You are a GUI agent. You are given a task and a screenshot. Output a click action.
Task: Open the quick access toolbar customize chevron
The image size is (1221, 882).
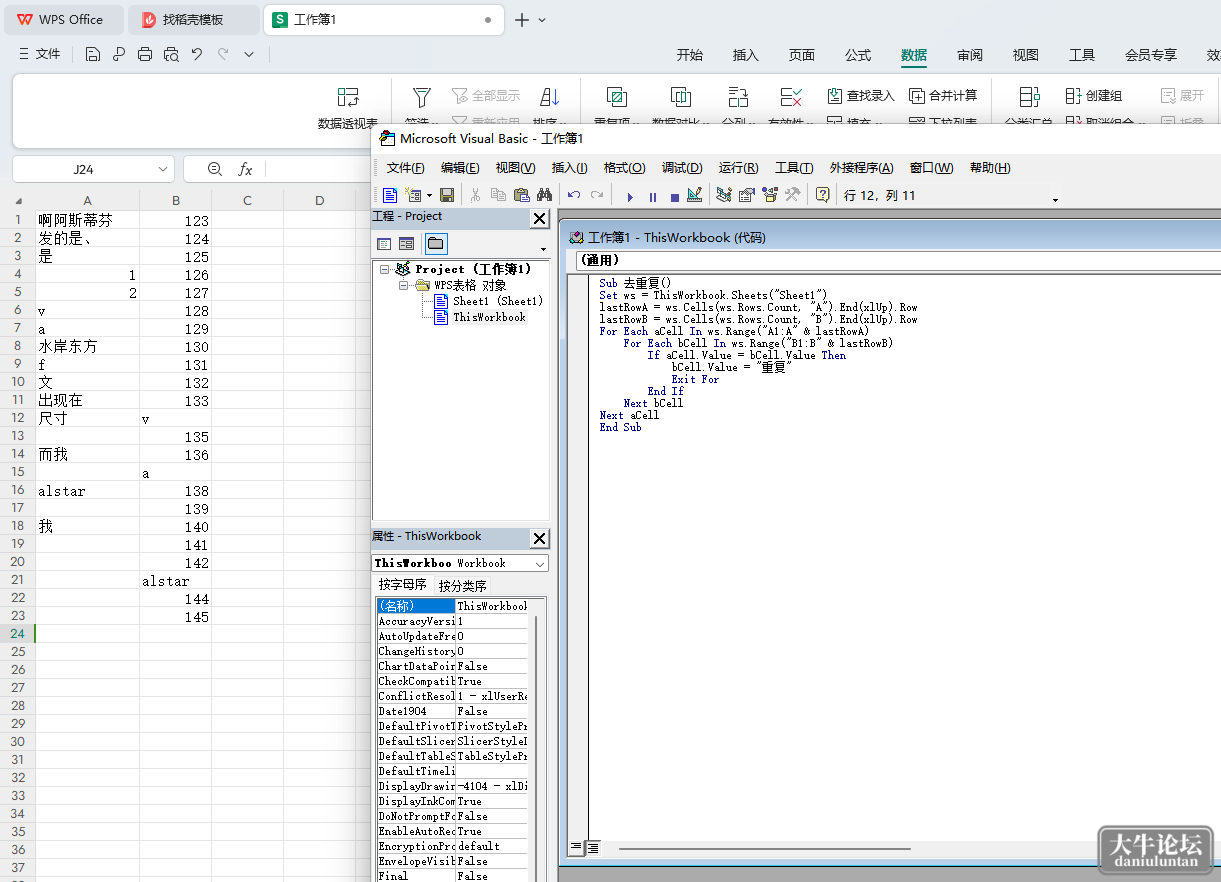pos(249,54)
